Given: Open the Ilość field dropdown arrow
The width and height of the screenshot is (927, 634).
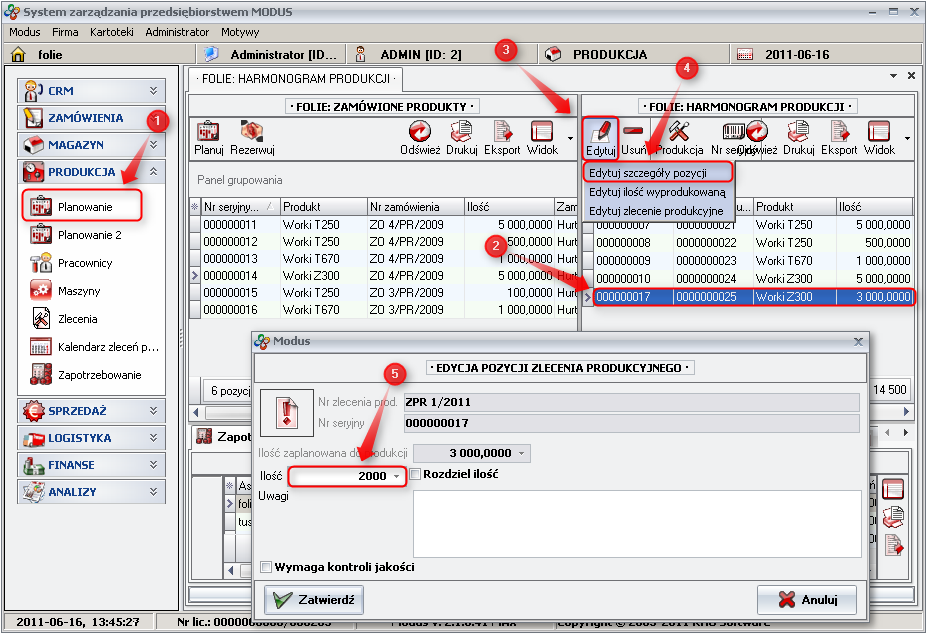Looking at the screenshot, I should [397, 476].
